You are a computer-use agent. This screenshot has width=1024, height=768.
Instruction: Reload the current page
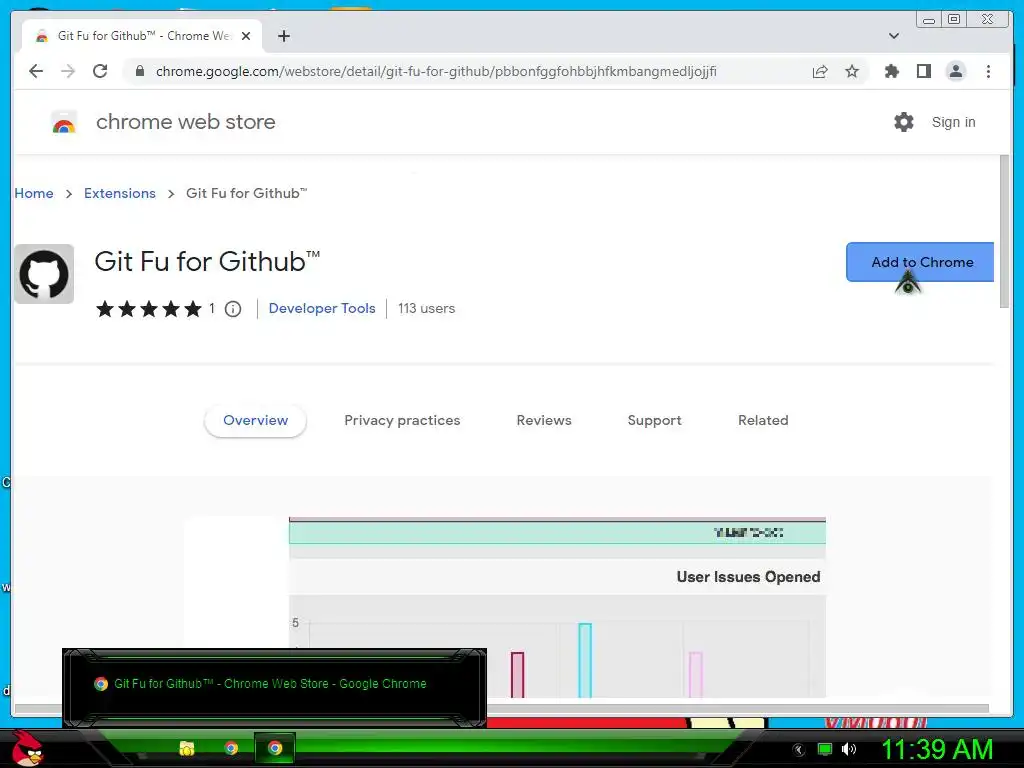100,71
